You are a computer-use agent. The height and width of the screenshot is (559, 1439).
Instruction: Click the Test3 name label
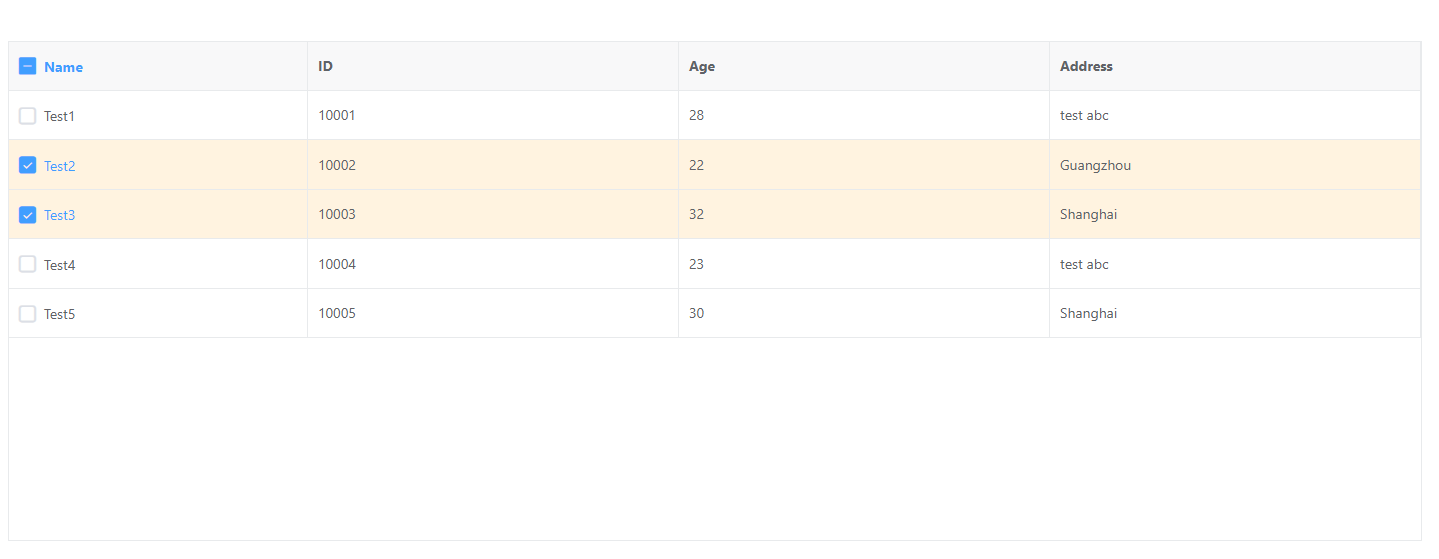(x=59, y=215)
